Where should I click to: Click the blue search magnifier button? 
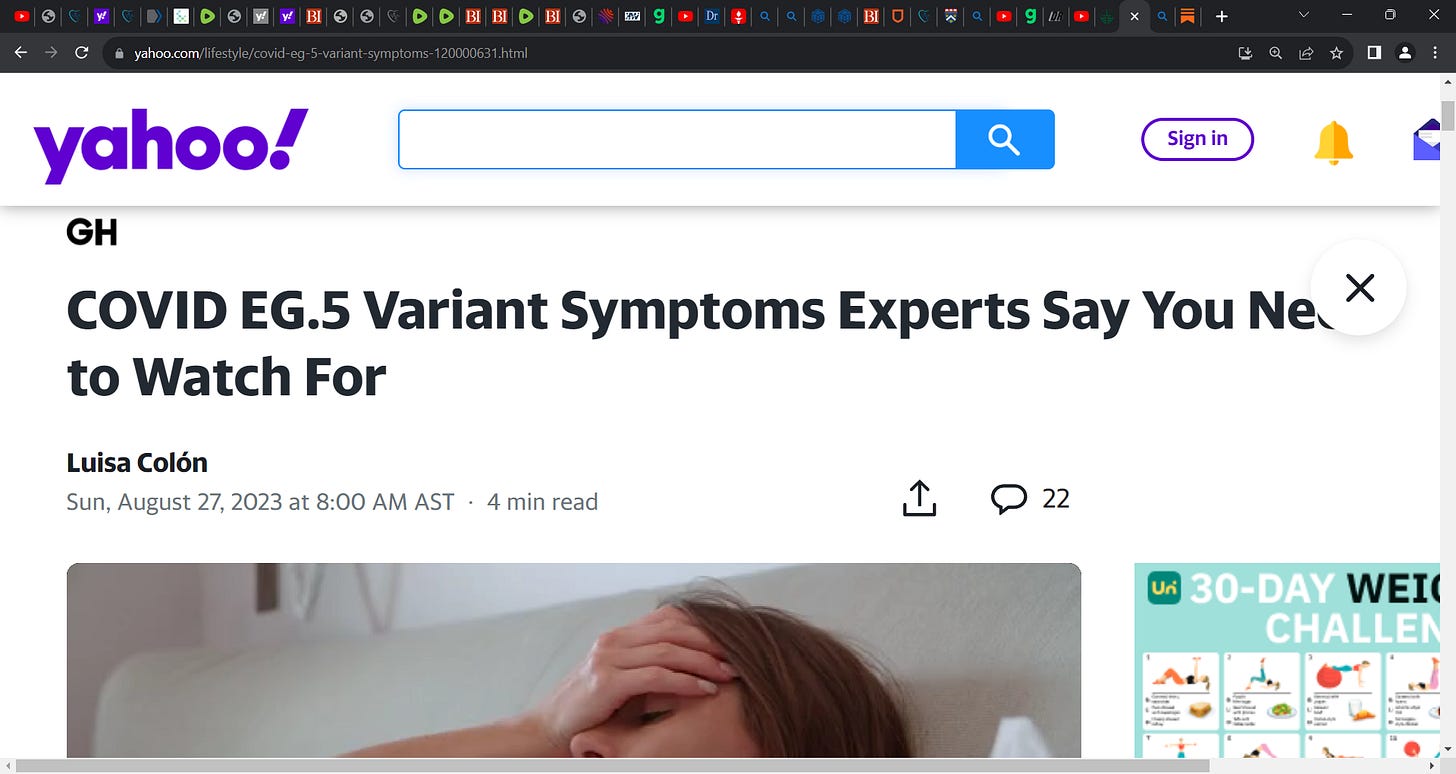point(1005,139)
